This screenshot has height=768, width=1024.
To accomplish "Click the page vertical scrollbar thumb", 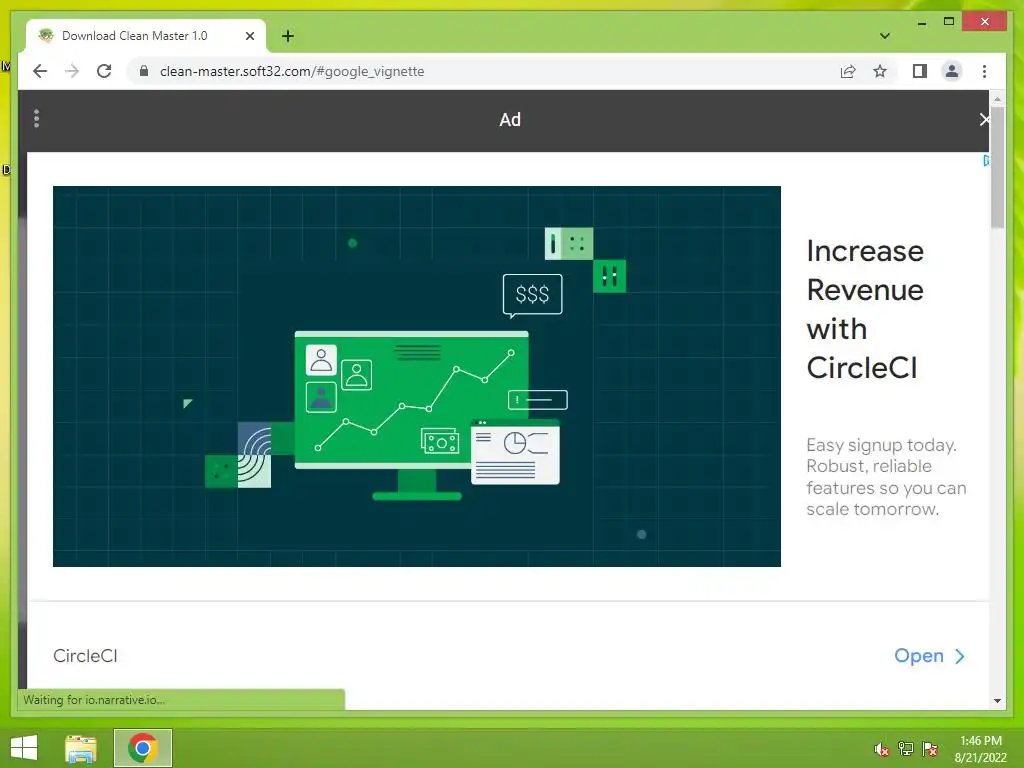I will 997,167.
